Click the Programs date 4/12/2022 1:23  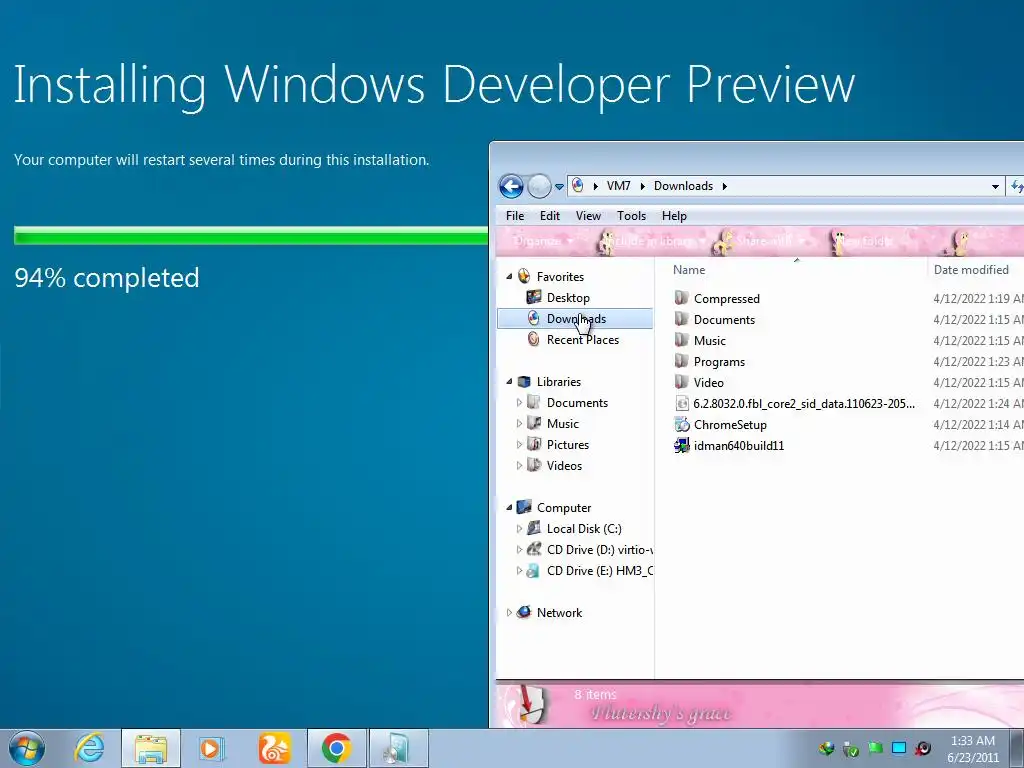[x=978, y=362]
